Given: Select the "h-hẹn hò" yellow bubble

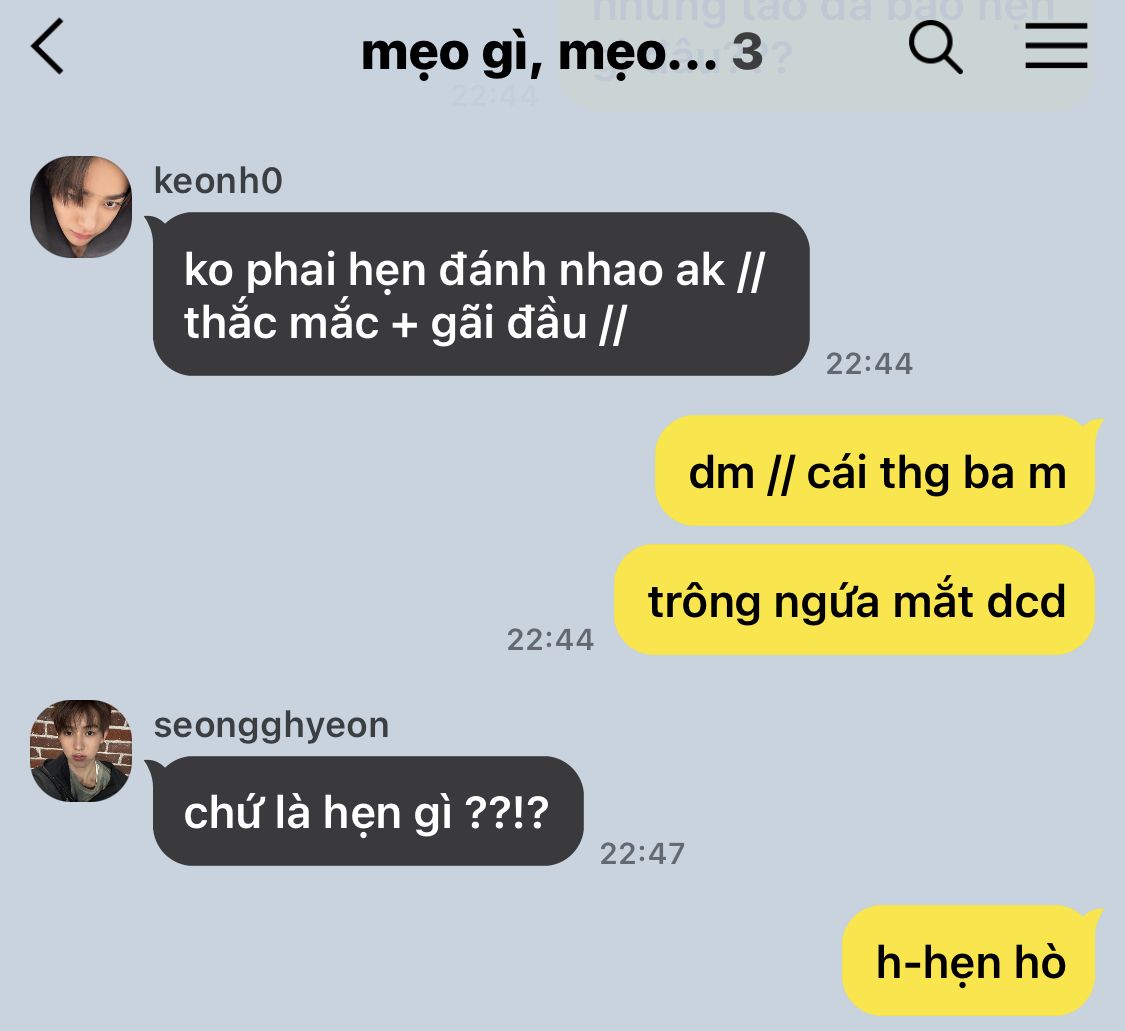Looking at the screenshot, I should (970, 961).
